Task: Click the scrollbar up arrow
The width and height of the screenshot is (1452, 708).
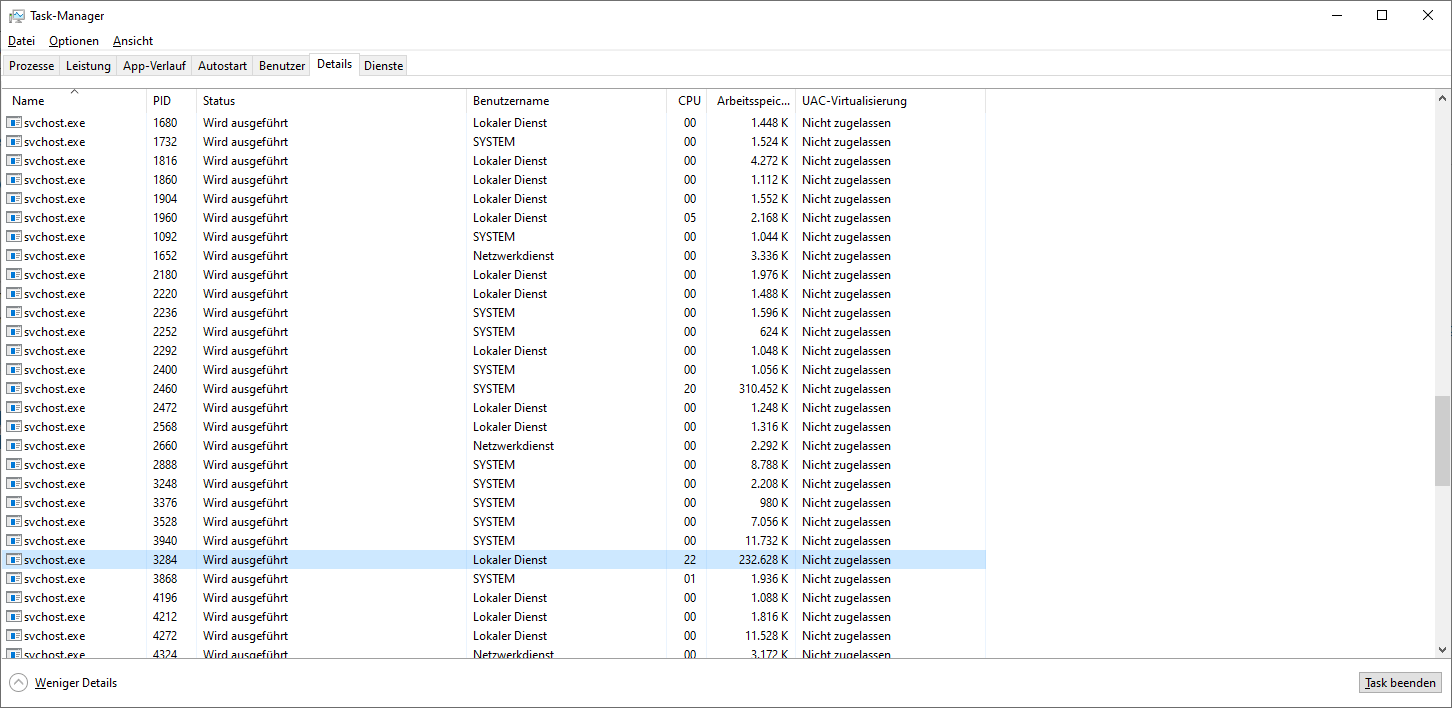Action: point(1442,99)
